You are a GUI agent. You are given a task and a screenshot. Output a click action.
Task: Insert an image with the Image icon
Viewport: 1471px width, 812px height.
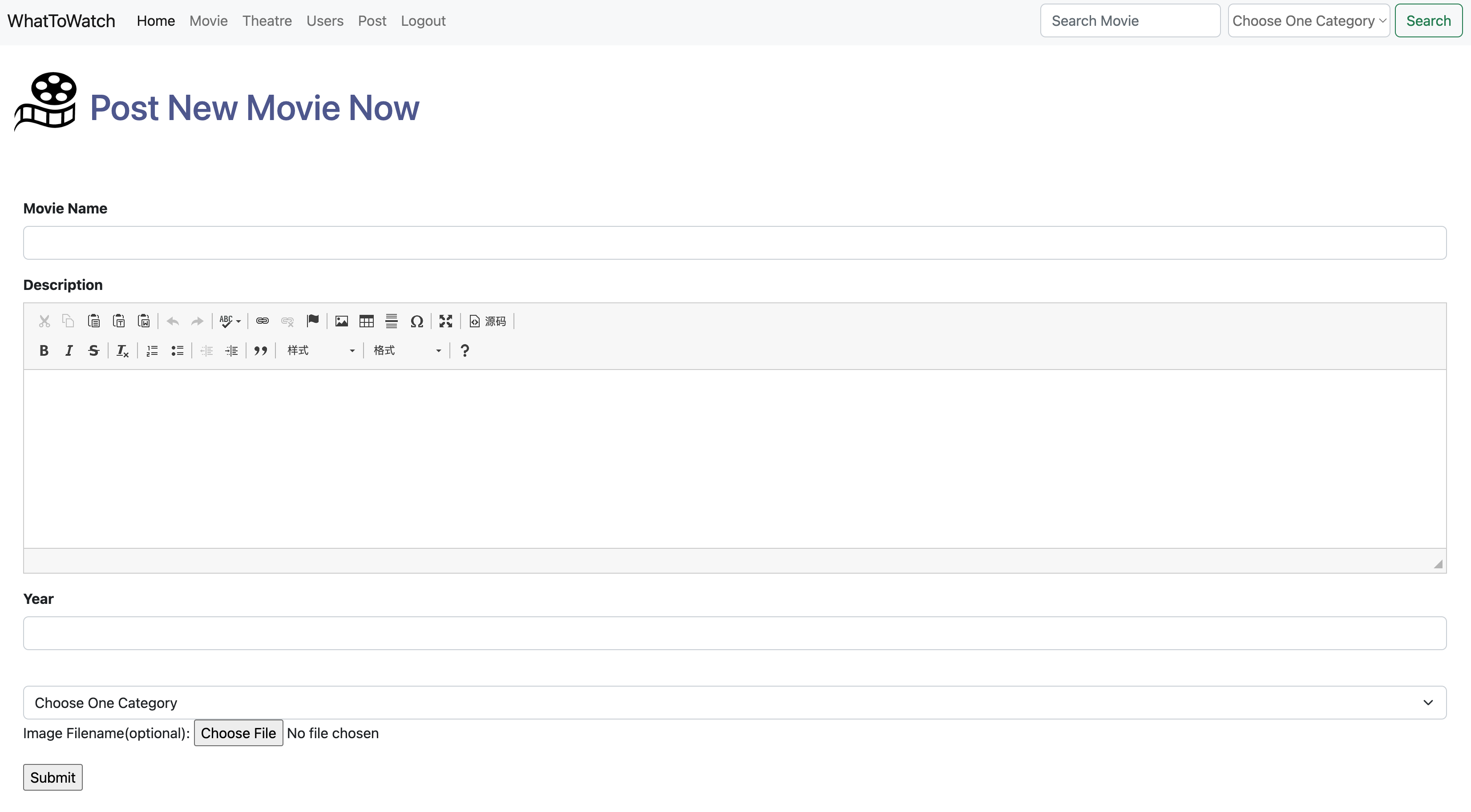click(341, 321)
